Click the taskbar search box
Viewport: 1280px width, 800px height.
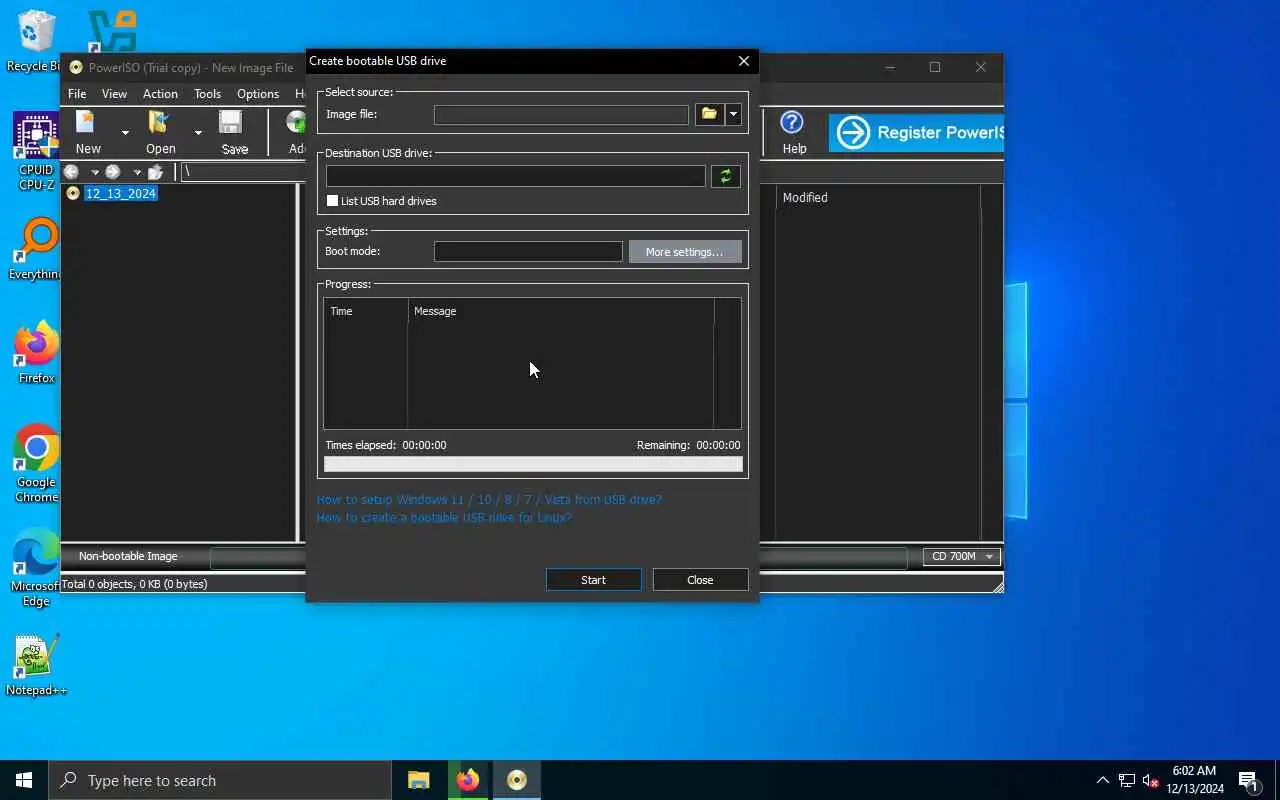click(220, 780)
